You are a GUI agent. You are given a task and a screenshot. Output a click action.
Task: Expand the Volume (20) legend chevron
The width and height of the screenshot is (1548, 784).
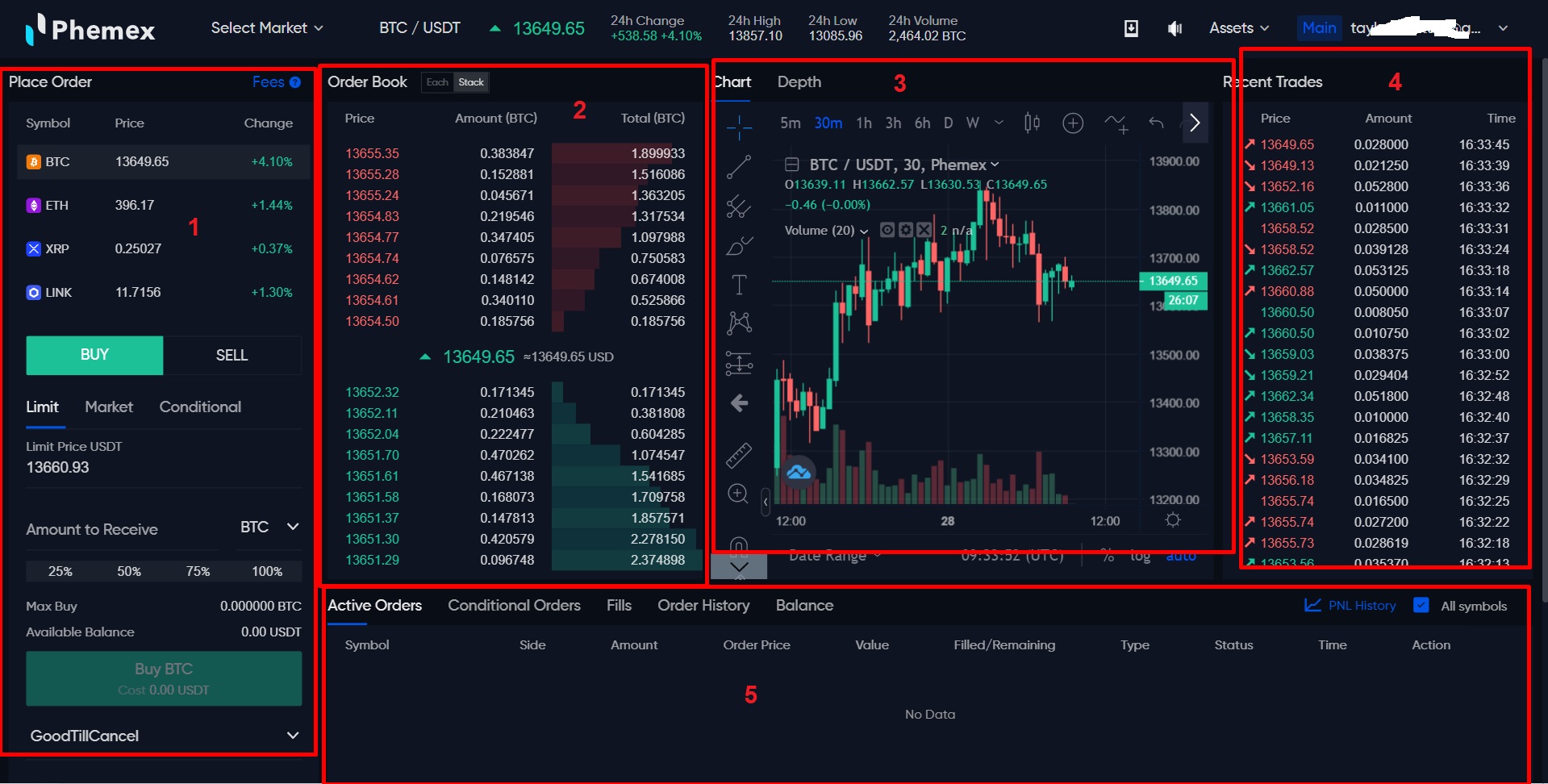(x=865, y=231)
